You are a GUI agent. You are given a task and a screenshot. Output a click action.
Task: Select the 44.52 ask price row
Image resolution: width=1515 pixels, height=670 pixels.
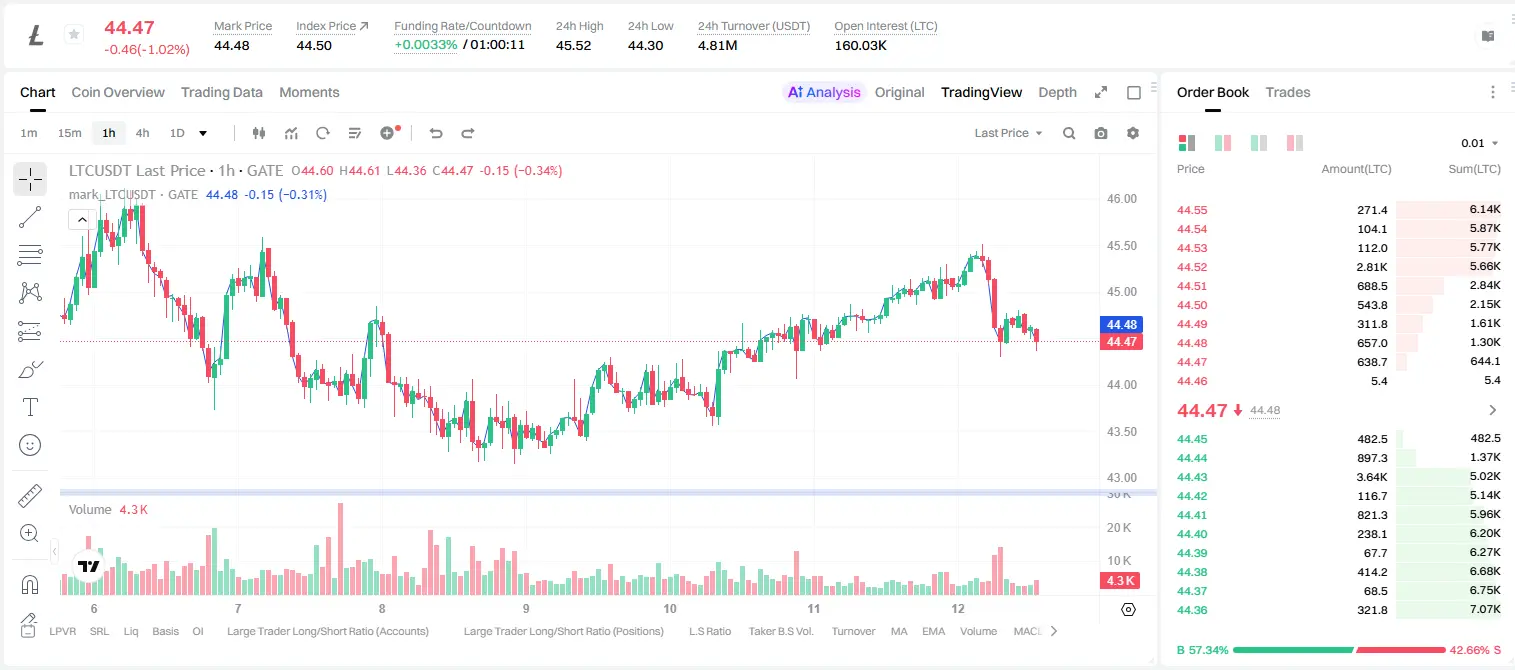1339,267
